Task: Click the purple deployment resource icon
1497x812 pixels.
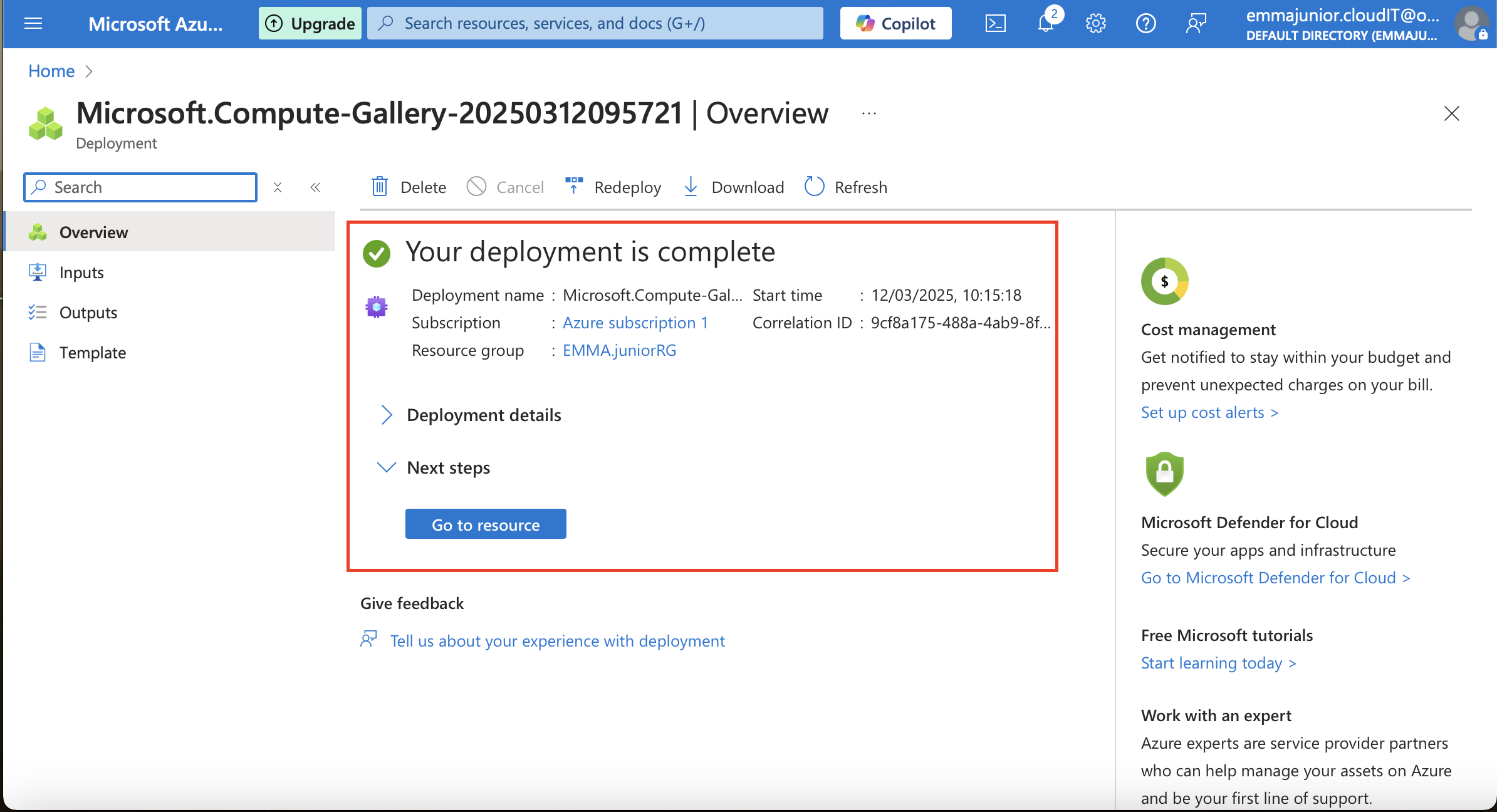Action: click(x=377, y=307)
